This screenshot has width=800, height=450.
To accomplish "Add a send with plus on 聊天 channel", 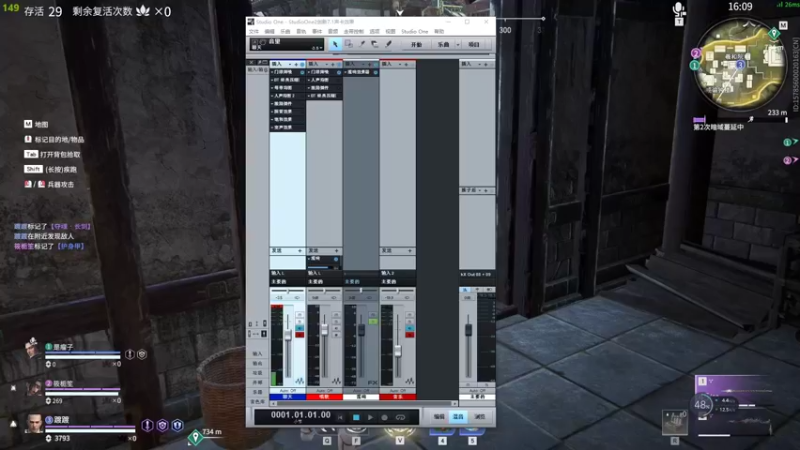I will click(299, 251).
